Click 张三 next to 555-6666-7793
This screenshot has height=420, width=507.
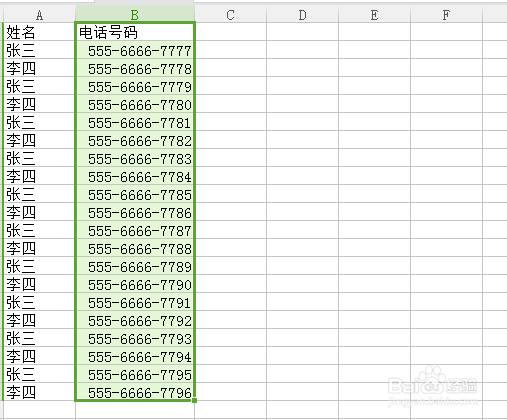coord(39,338)
